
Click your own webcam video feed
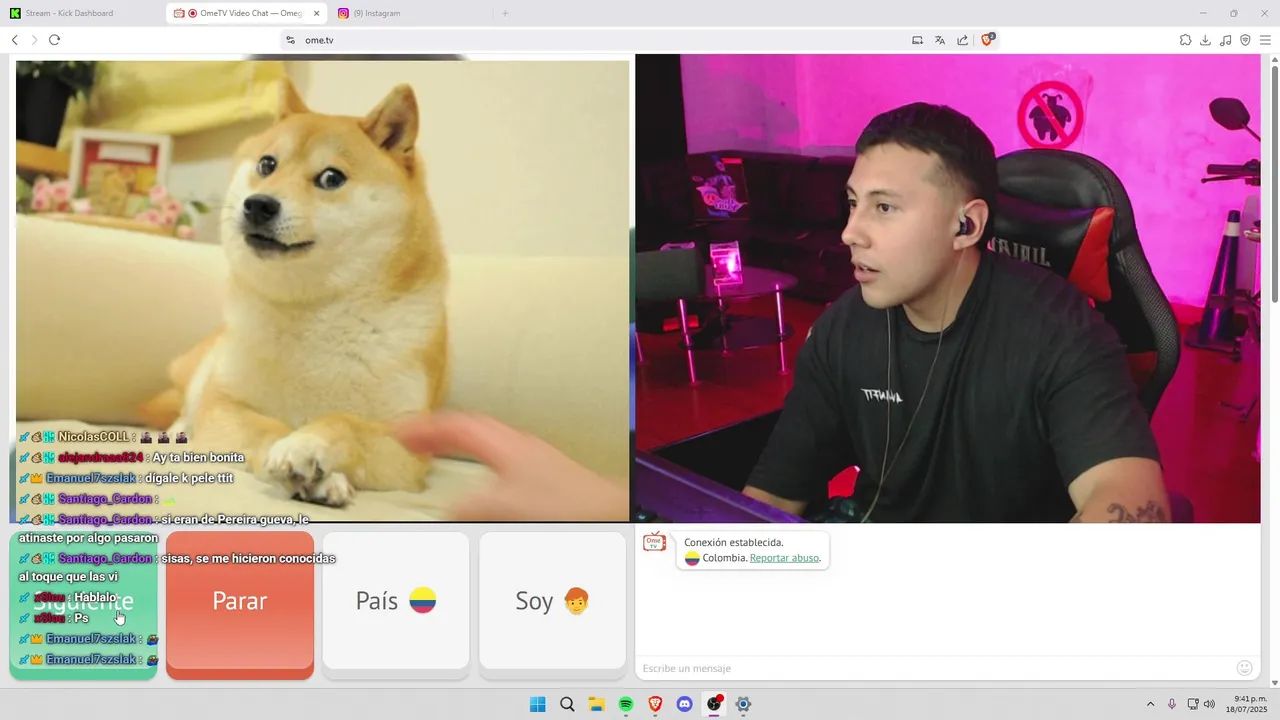(948, 288)
